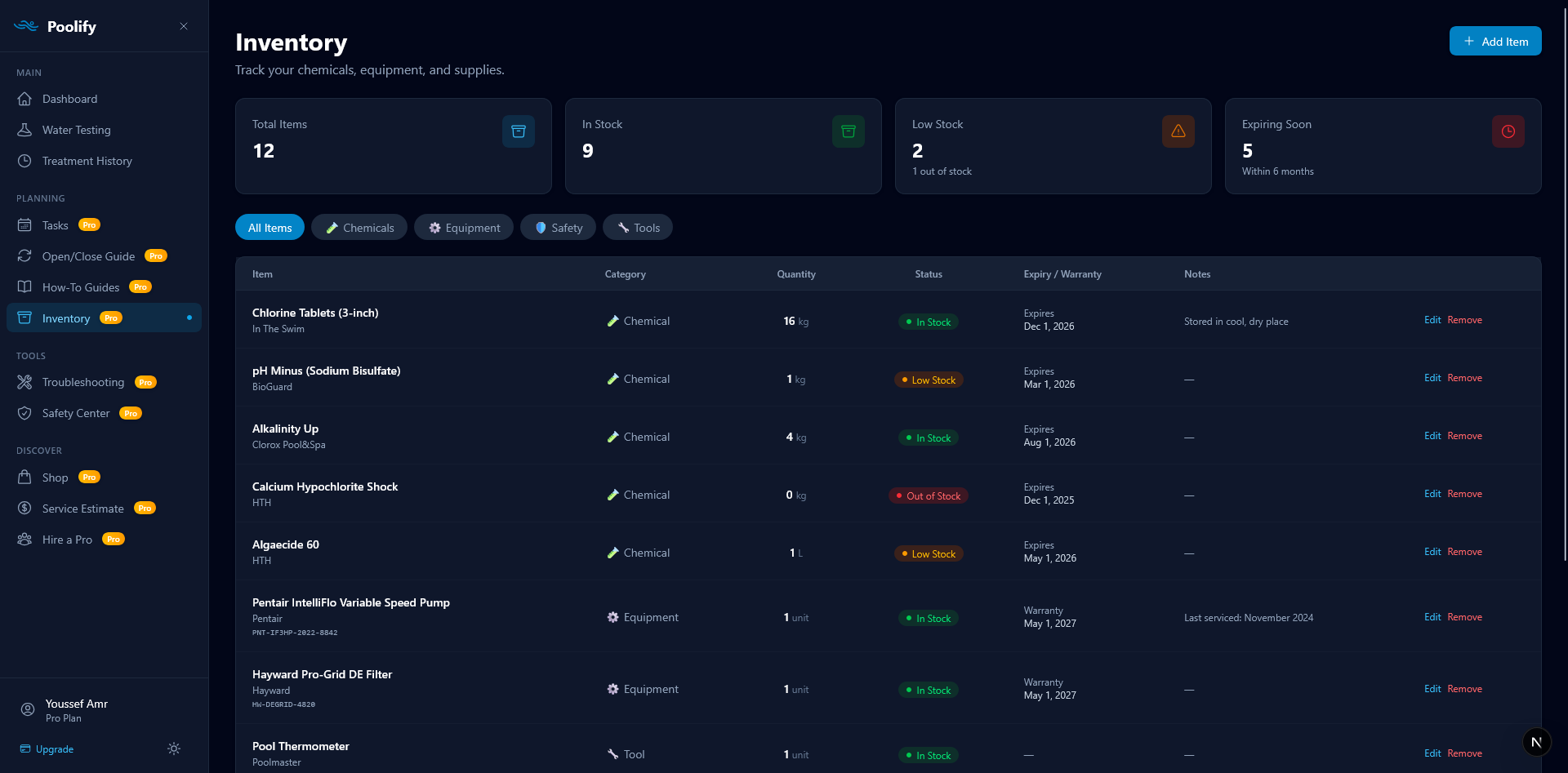Click the Low Stock warning triangle icon
The height and width of the screenshot is (773, 1568).
tap(1178, 131)
